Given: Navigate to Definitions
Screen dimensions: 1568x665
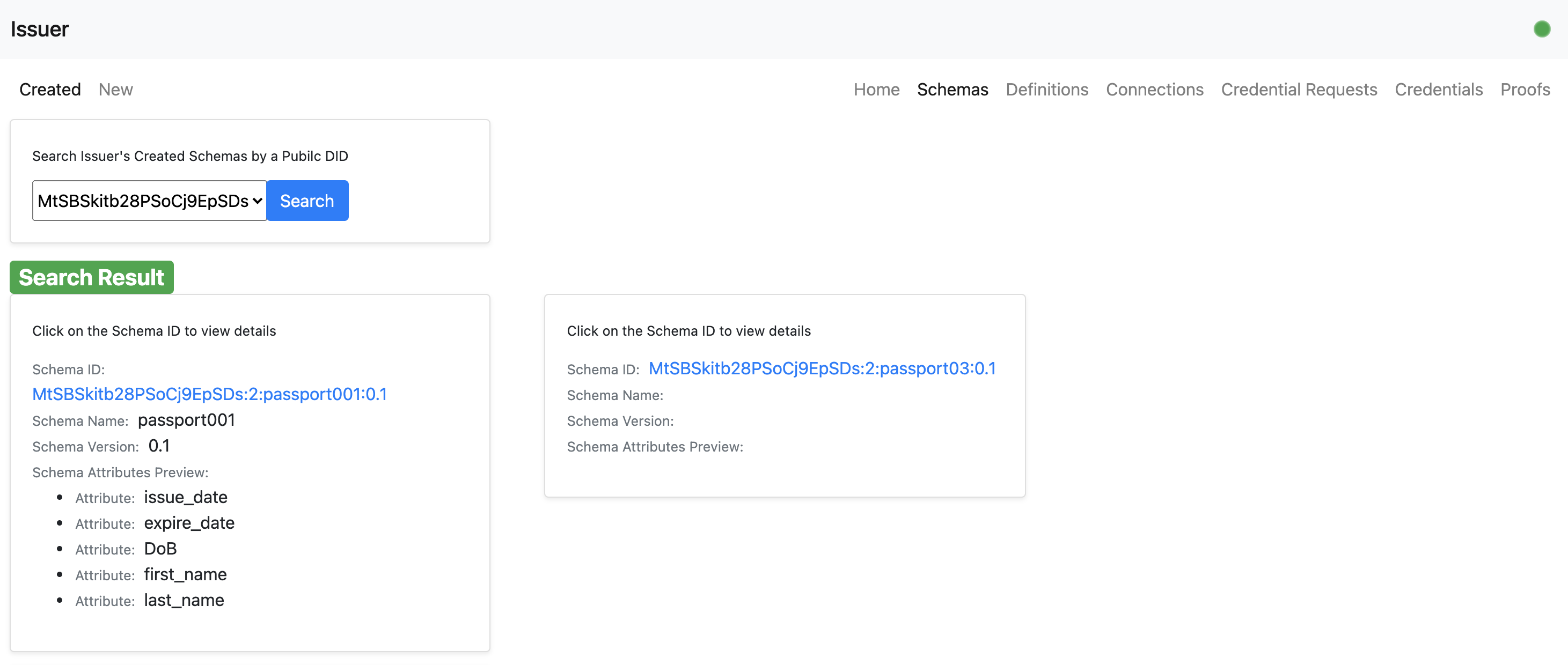Looking at the screenshot, I should pyautogui.click(x=1046, y=90).
